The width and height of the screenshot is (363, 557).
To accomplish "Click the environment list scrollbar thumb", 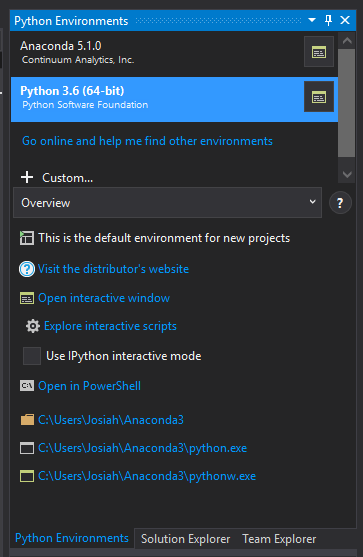I will click(347, 103).
